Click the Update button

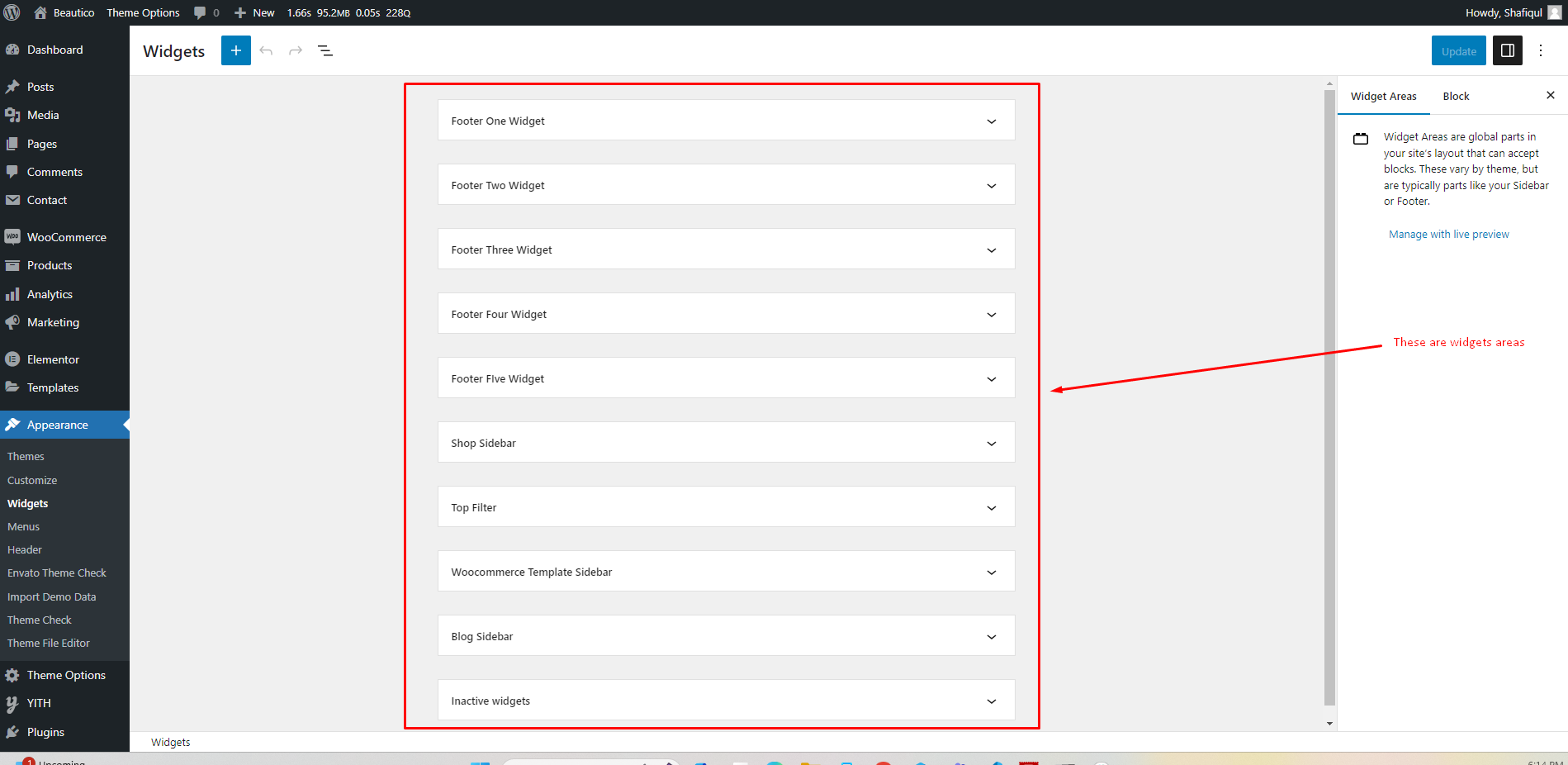(1459, 50)
